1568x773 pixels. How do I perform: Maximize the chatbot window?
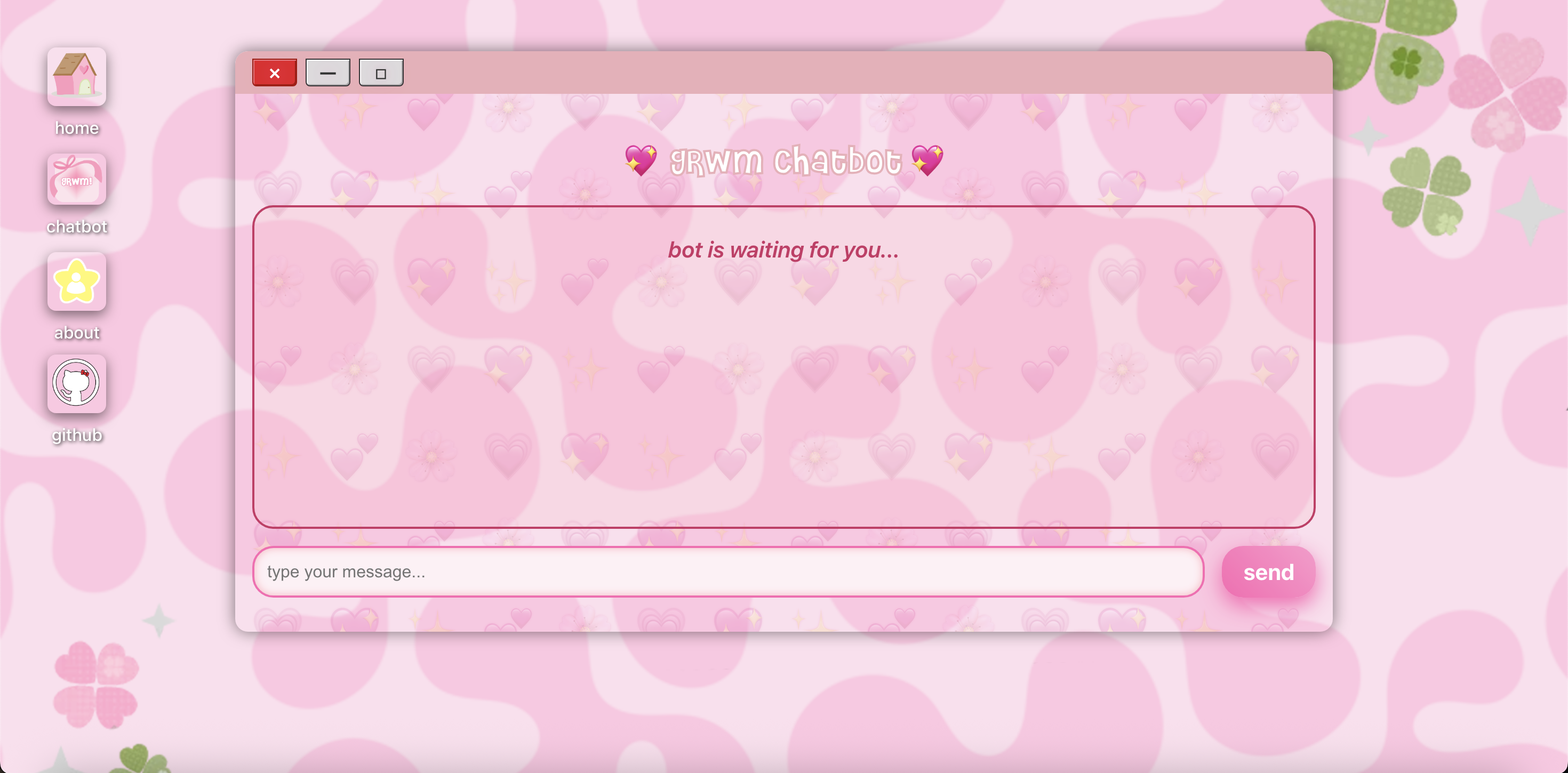click(x=381, y=73)
